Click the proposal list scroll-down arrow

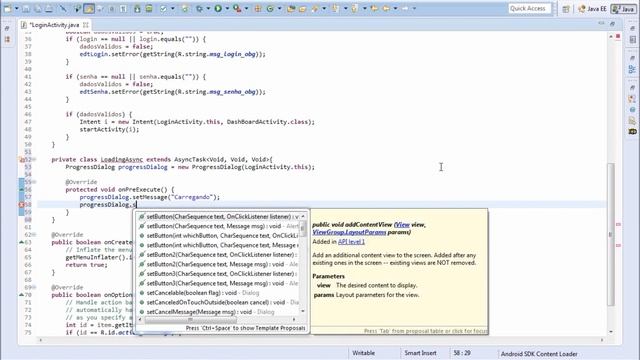pos(303,311)
